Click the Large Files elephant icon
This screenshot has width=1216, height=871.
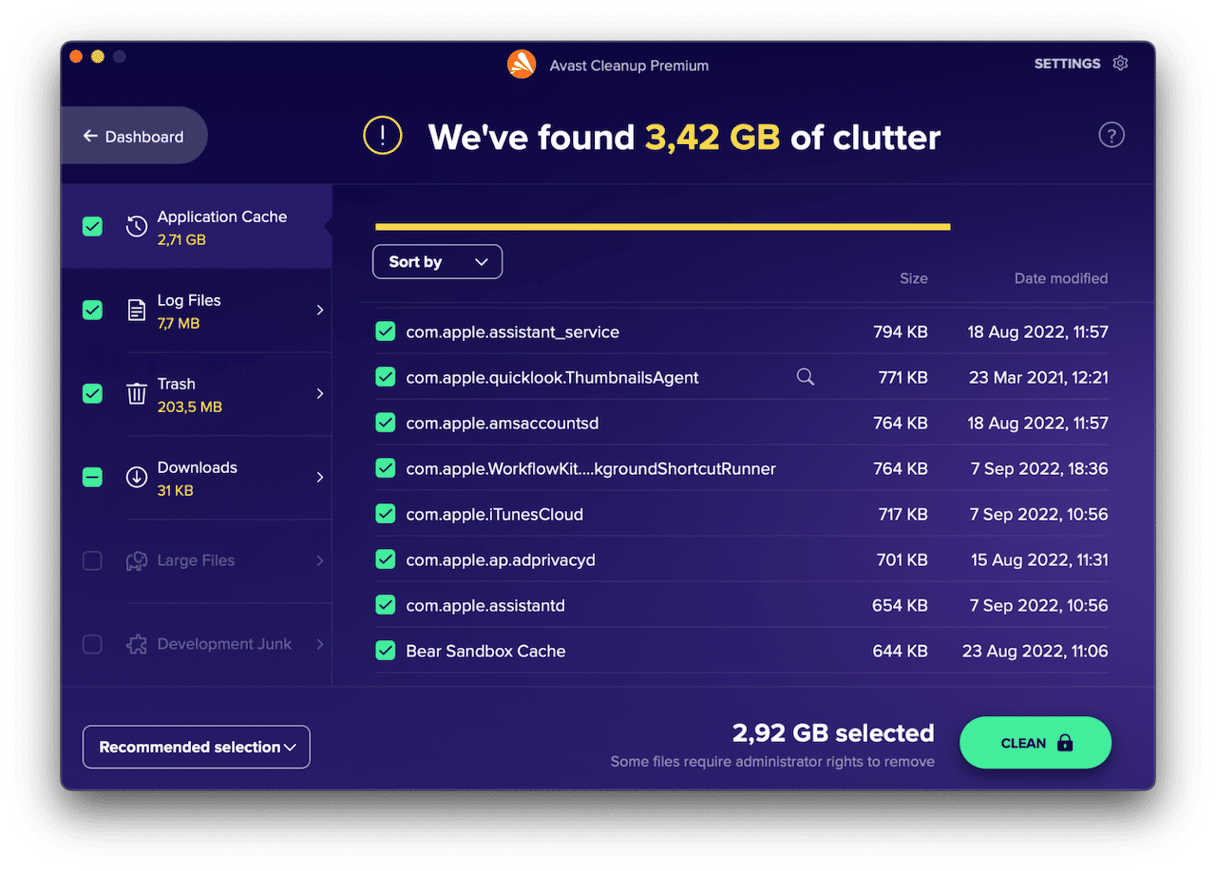pos(136,561)
